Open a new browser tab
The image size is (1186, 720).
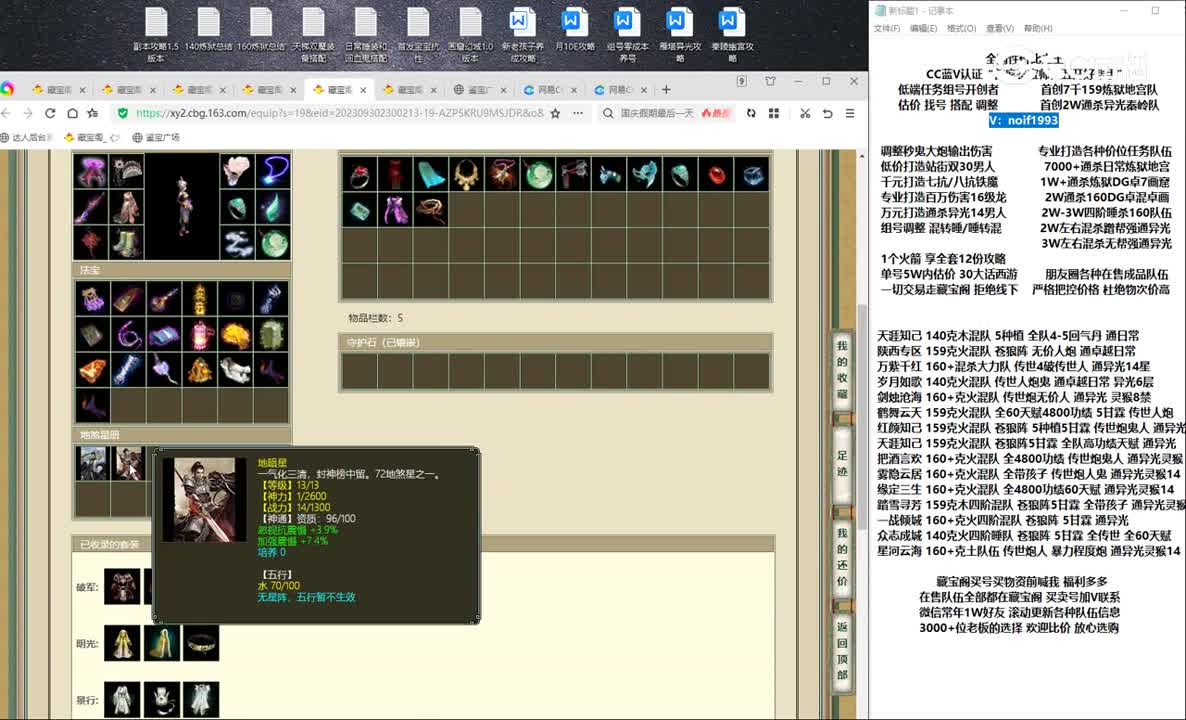[x=666, y=89]
